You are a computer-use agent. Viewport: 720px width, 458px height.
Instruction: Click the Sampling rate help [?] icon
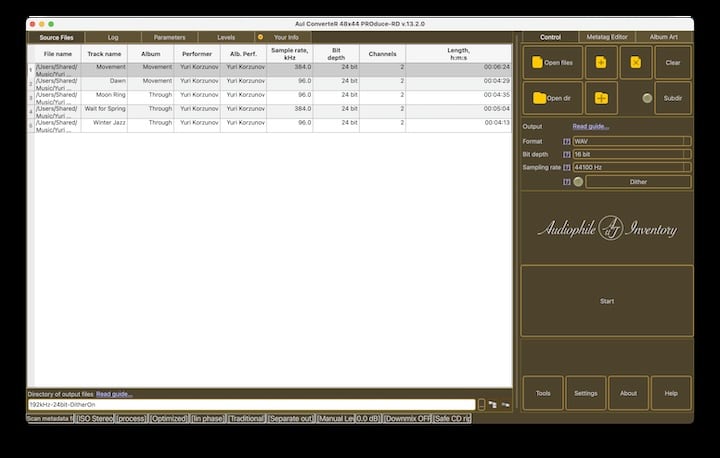pos(567,167)
